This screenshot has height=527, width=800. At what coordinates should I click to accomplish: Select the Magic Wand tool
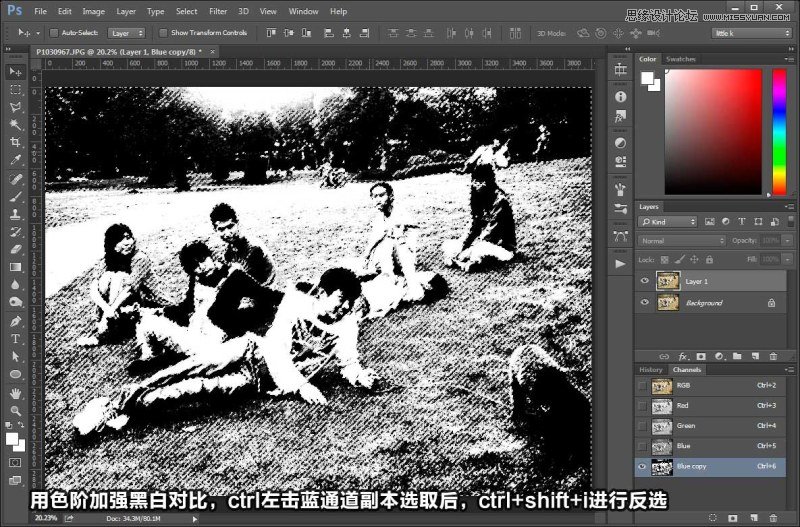coord(15,124)
